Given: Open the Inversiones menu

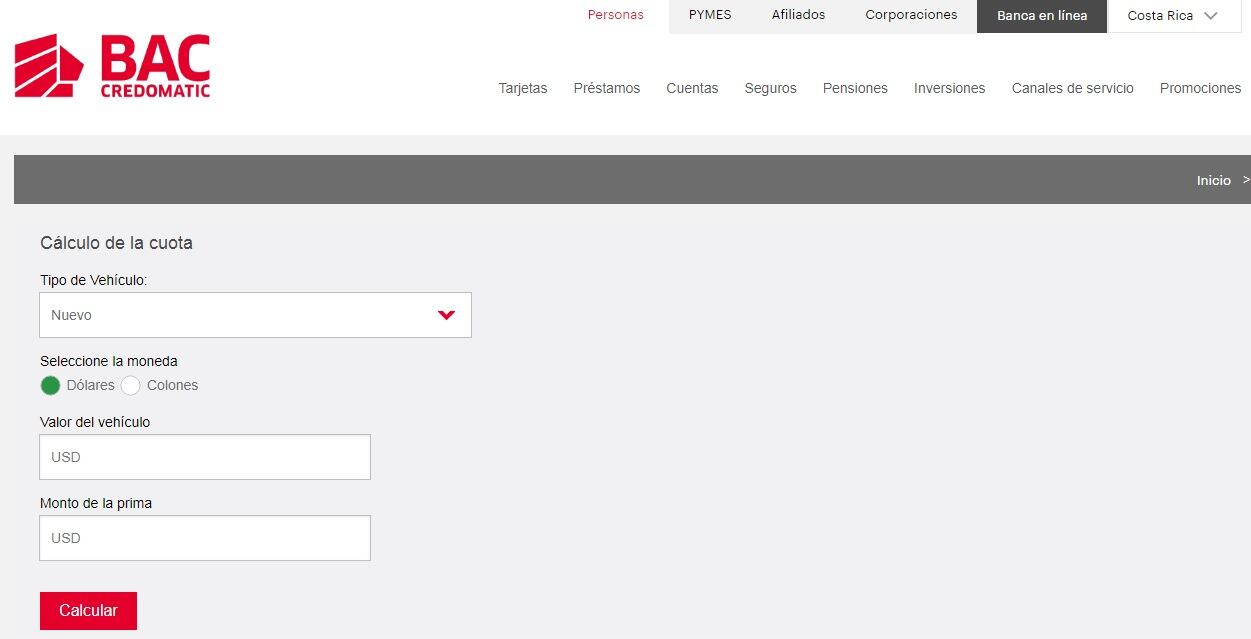Looking at the screenshot, I should pyautogui.click(x=949, y=88).
